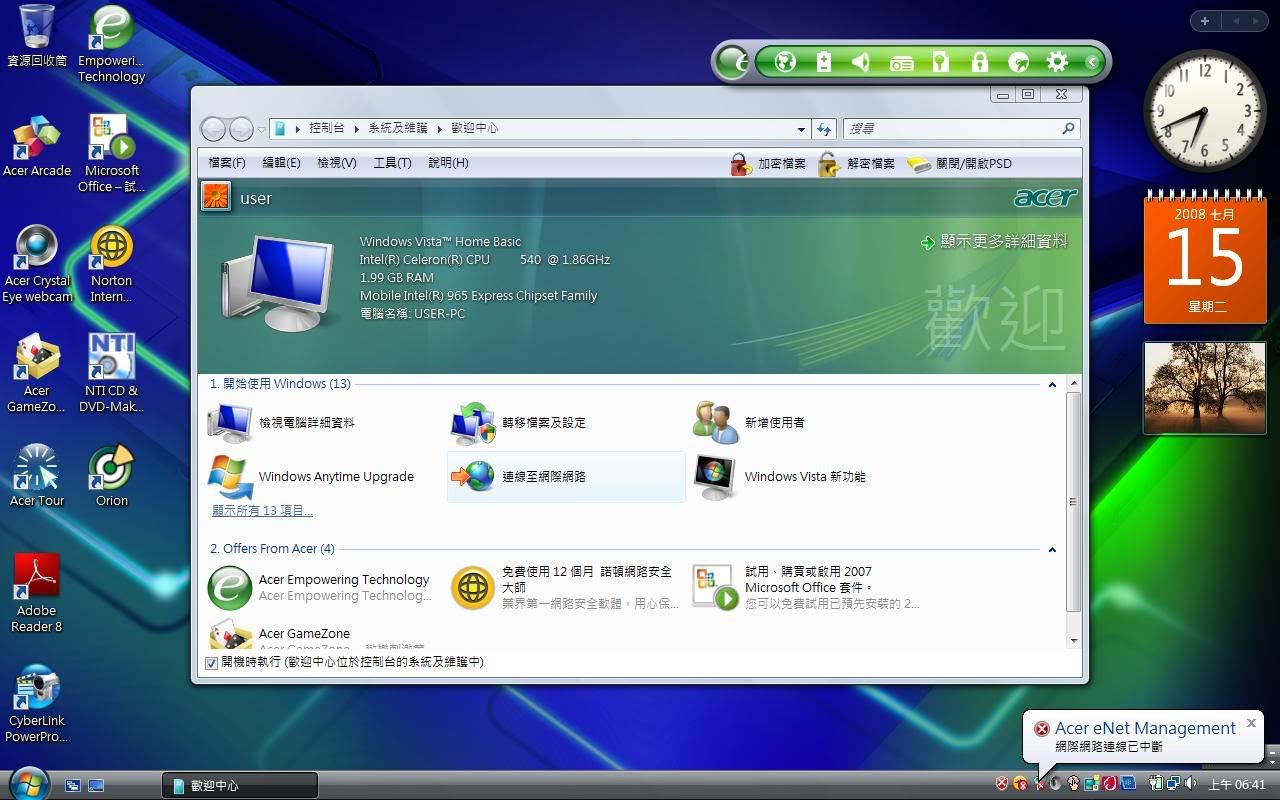
Task: Click 顯示更多詳細資料 link
Action: click(994, 242)
